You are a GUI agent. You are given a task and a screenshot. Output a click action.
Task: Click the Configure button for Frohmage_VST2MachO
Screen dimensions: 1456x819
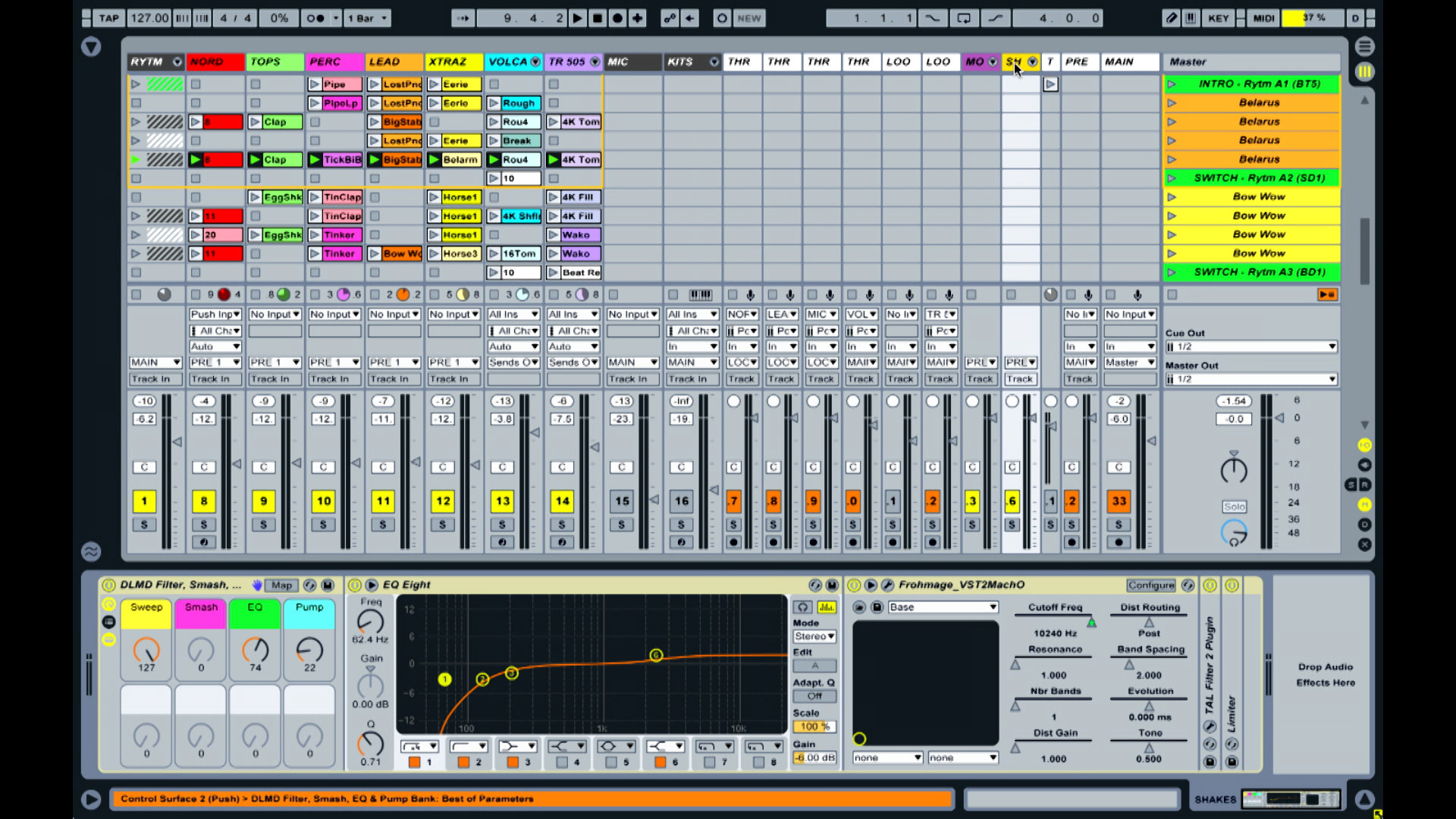click(1147, 585)
